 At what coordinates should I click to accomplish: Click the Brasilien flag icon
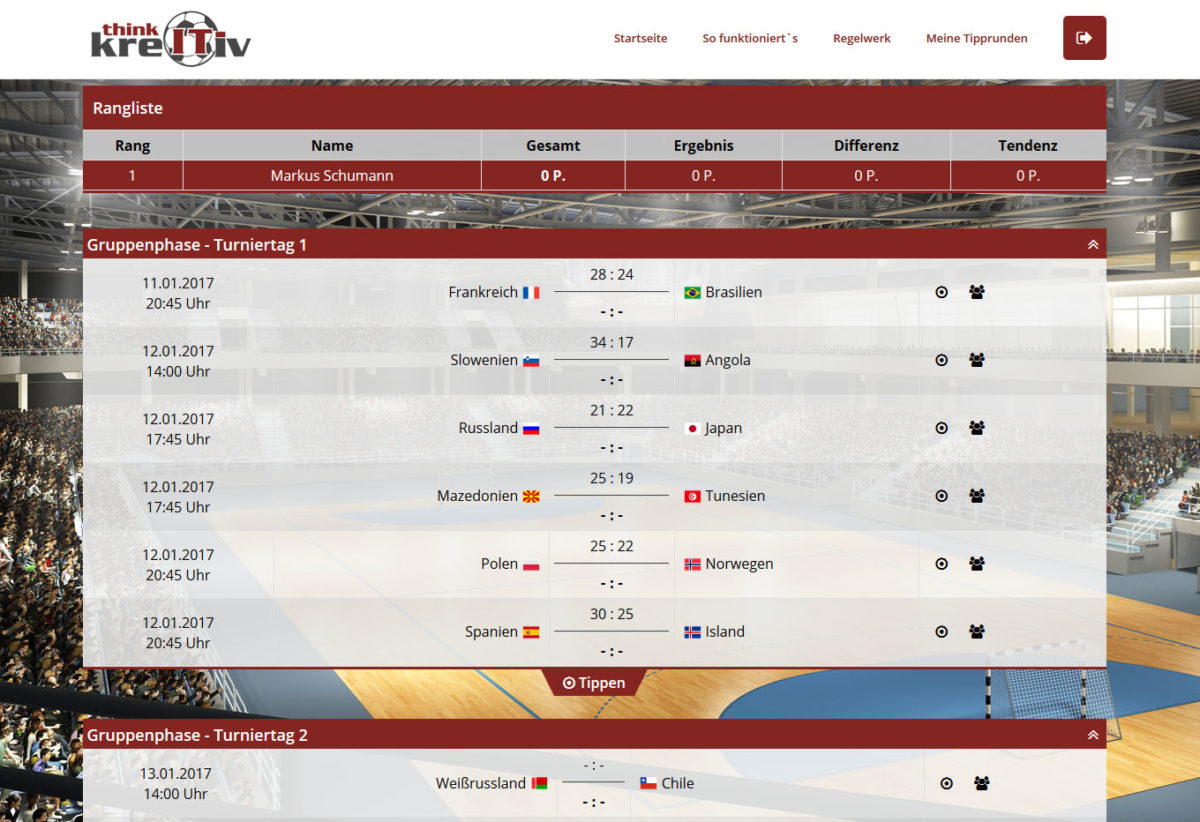(x=692, y=293)
